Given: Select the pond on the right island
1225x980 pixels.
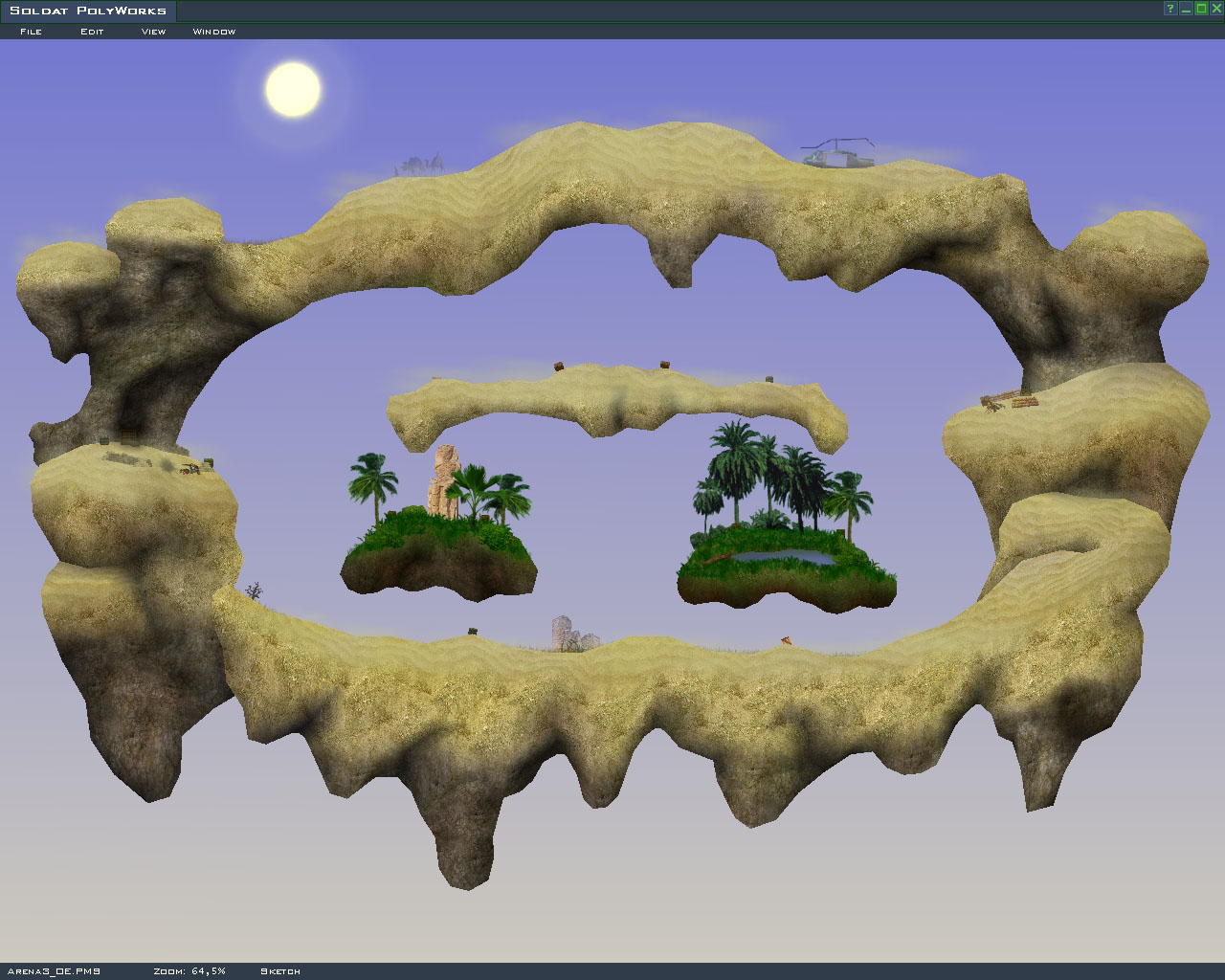Looking at the screenshot, I should [785, 557].
